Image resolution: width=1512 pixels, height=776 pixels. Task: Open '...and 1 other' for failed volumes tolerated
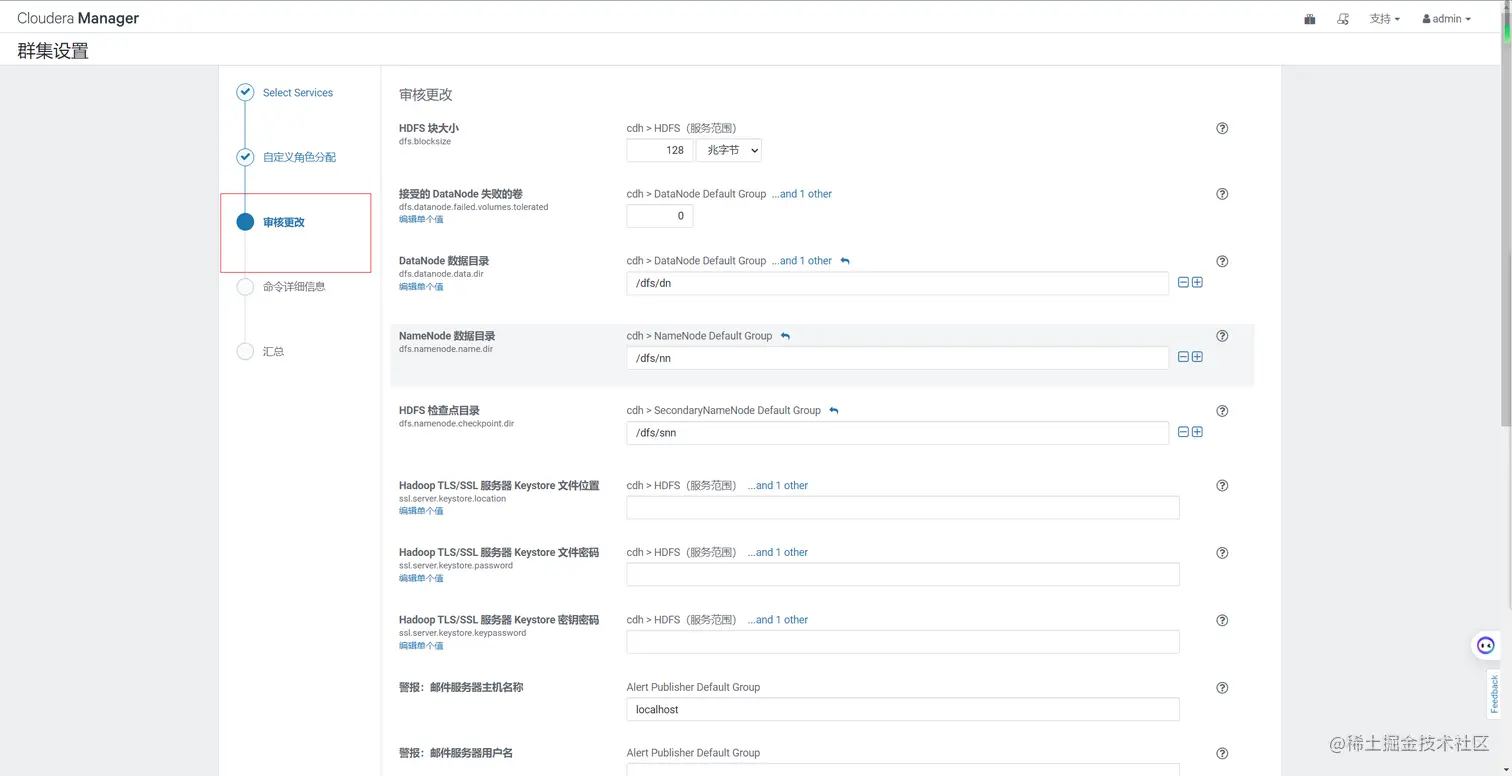pos(802,194)
